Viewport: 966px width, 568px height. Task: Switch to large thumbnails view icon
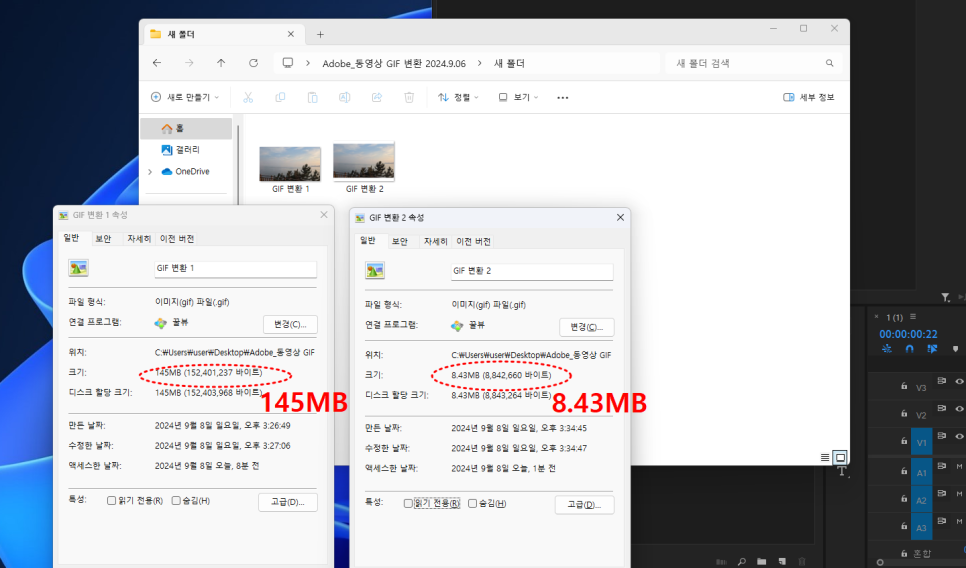[840, 457]
